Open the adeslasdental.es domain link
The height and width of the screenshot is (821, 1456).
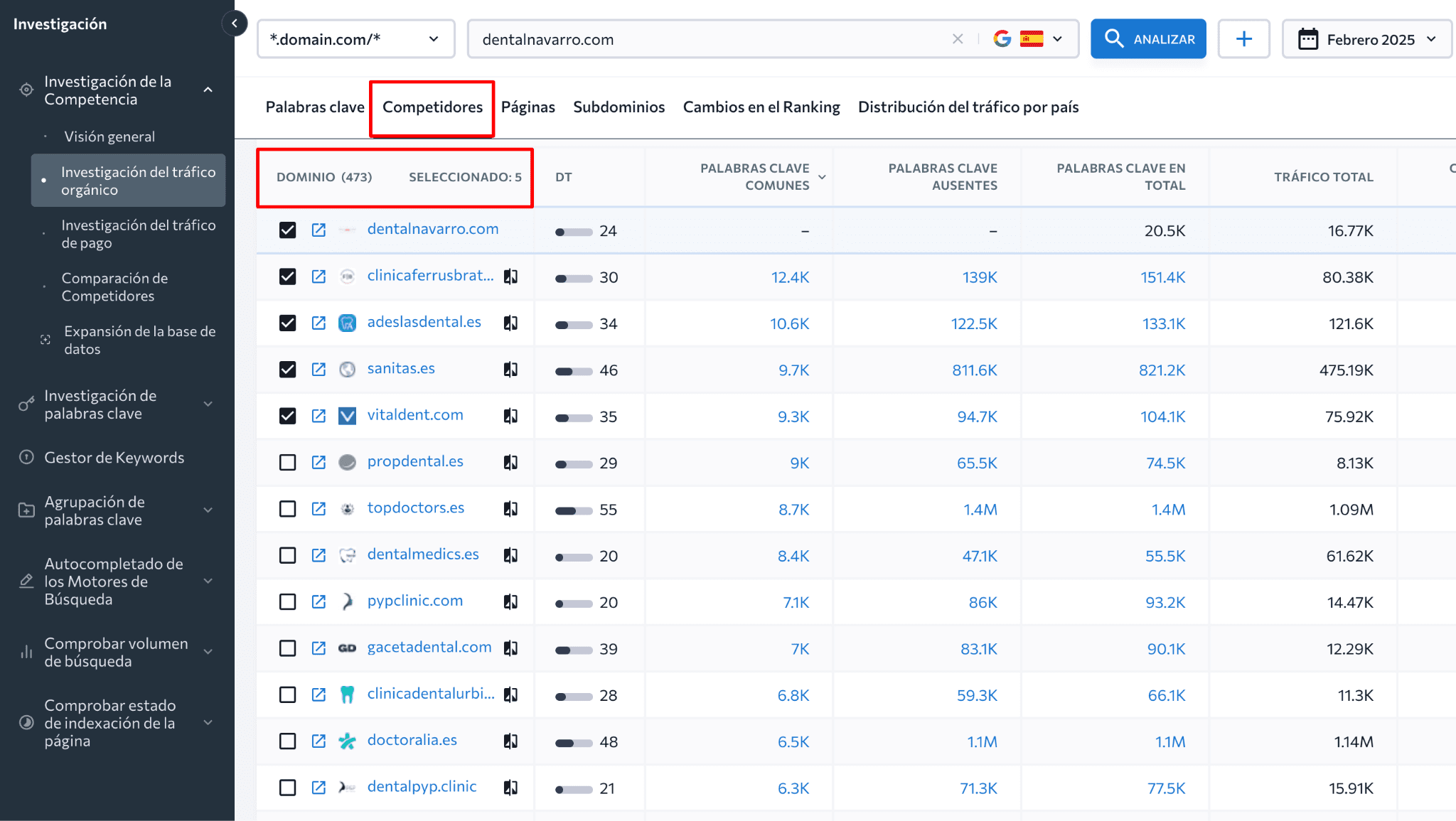click(424, 322)
